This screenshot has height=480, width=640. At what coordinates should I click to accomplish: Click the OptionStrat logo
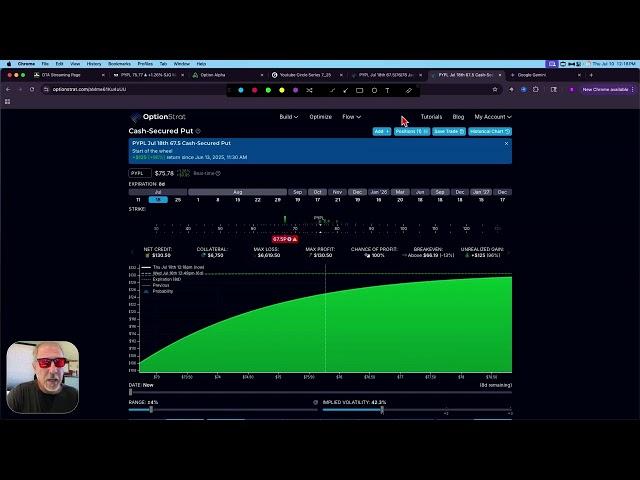pyautogui.click(x=158, y=117)
